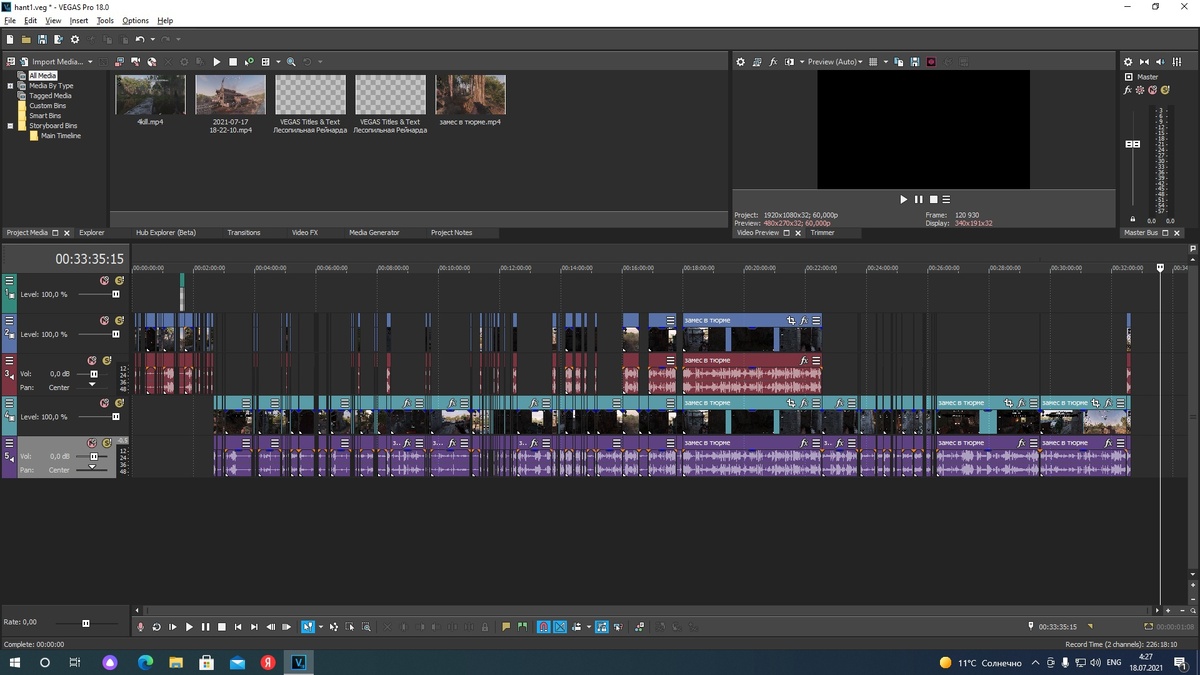Image resolution: width=1200 pixels, height=675 pixels.
Task: Open the Import Media dropdown arrow
Action: point(90,62)
